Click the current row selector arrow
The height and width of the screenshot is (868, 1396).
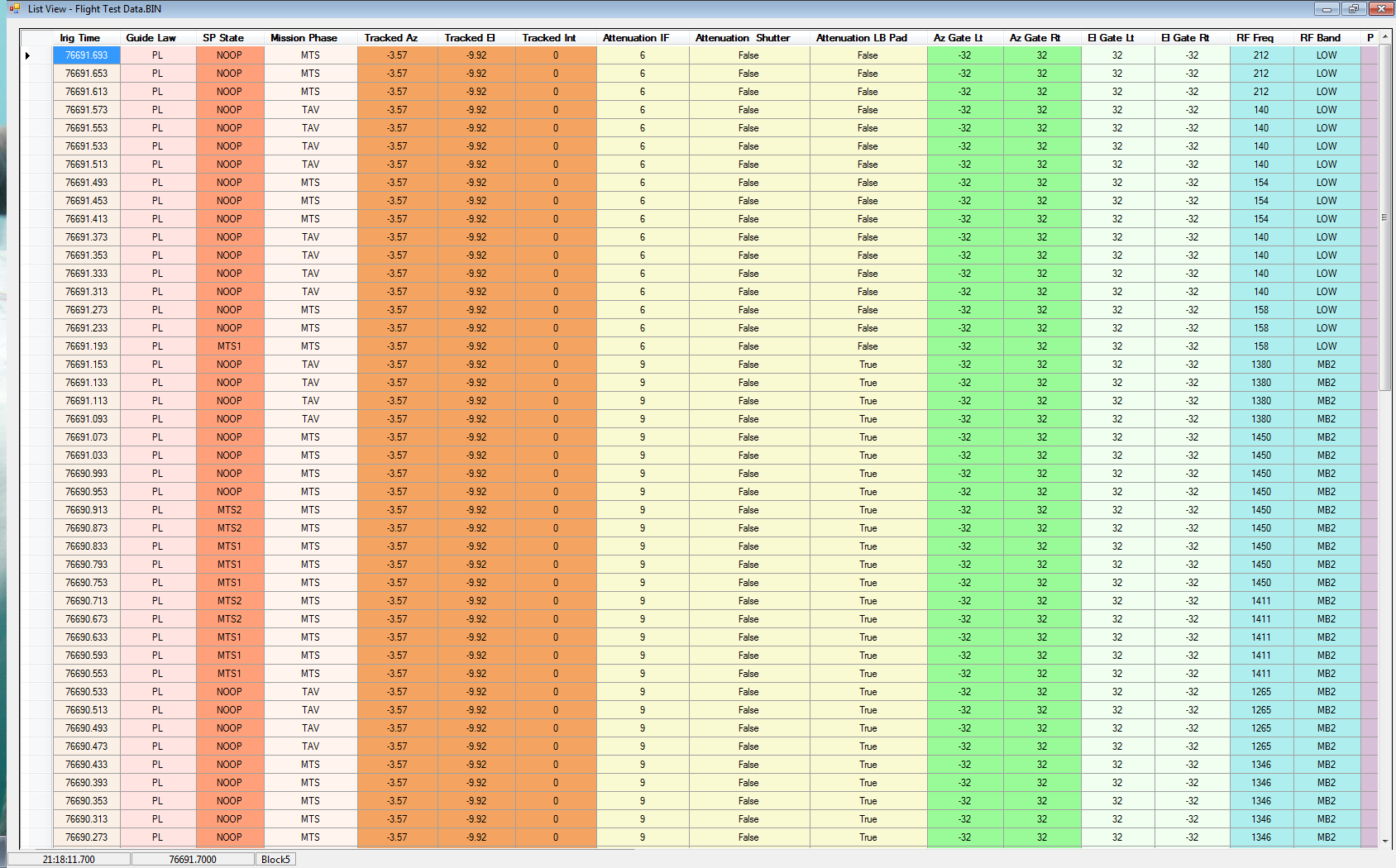[x=27, y=55]
